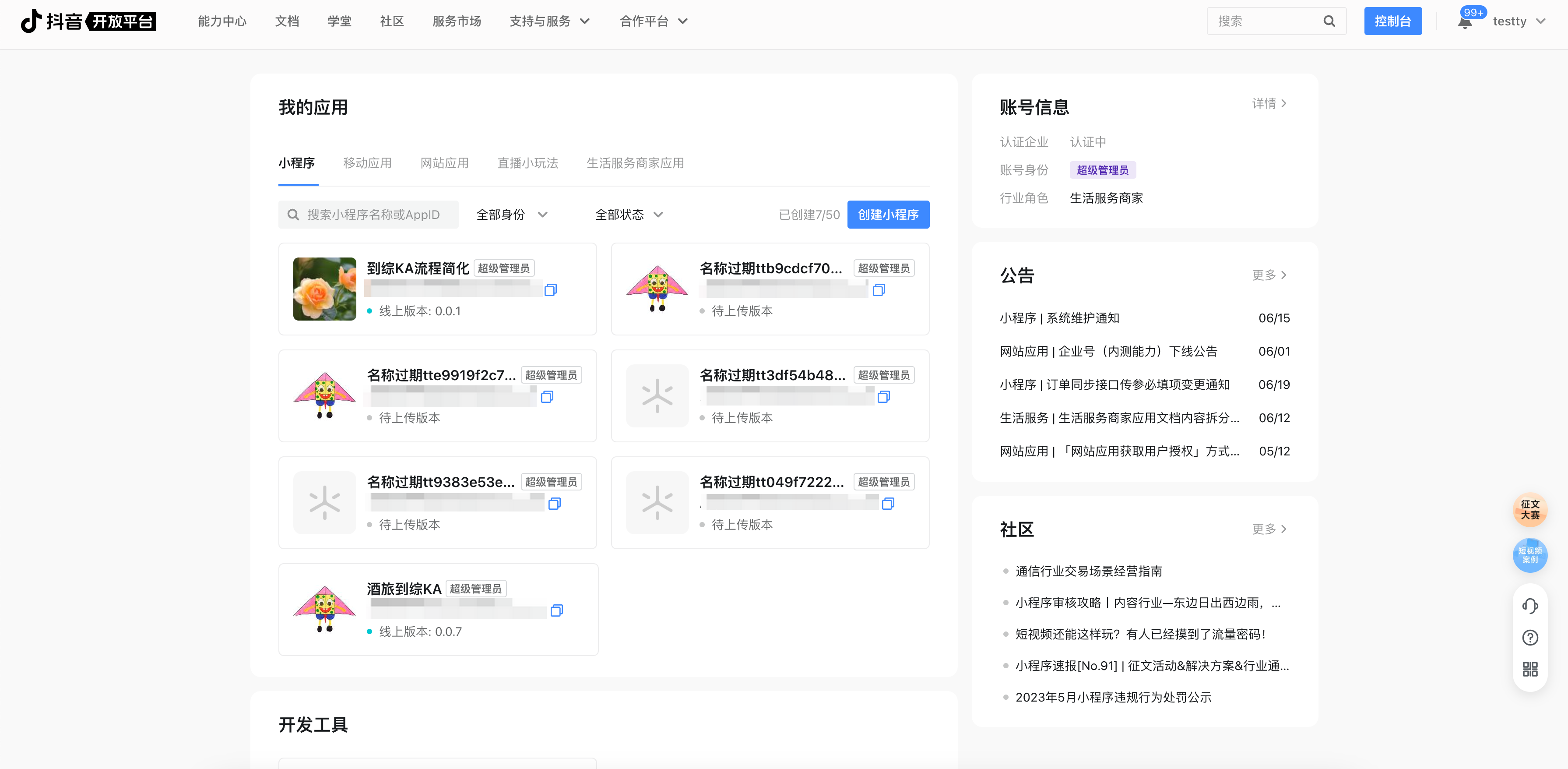Click the customer service headset icon
1568x769 pixels.
[x=1529, y=606]
